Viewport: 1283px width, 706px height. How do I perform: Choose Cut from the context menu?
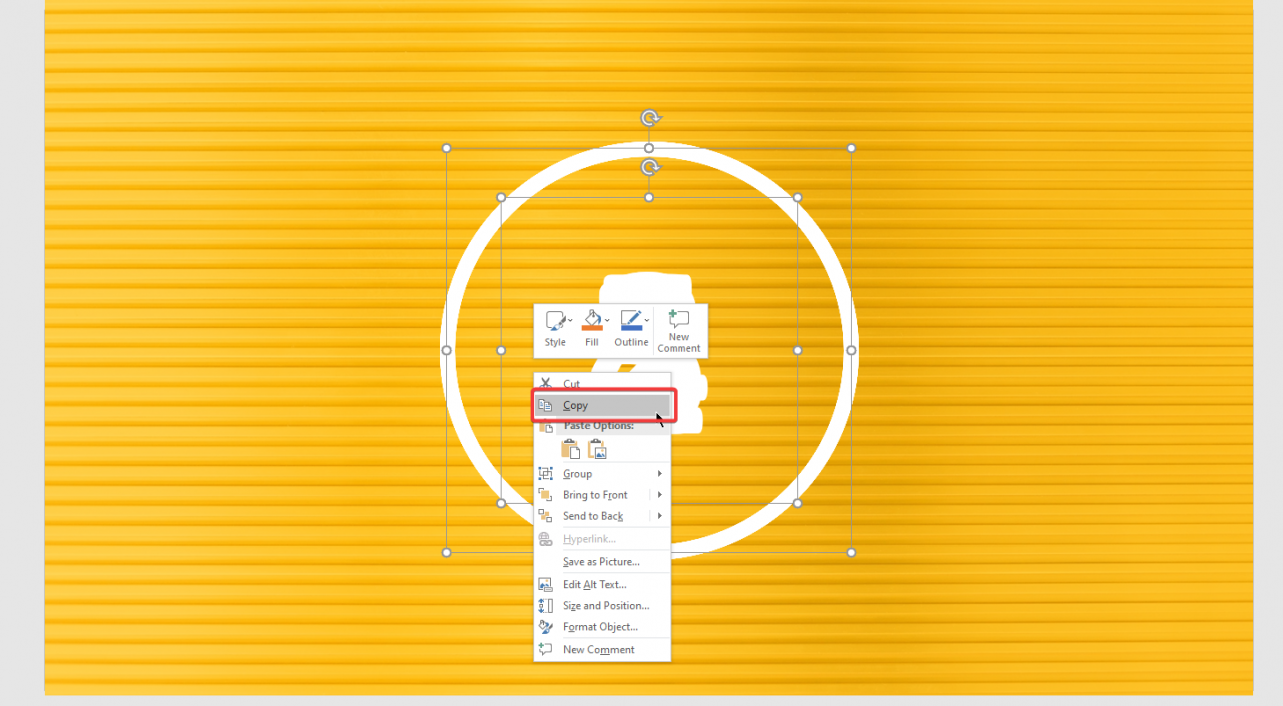[602, 383]
